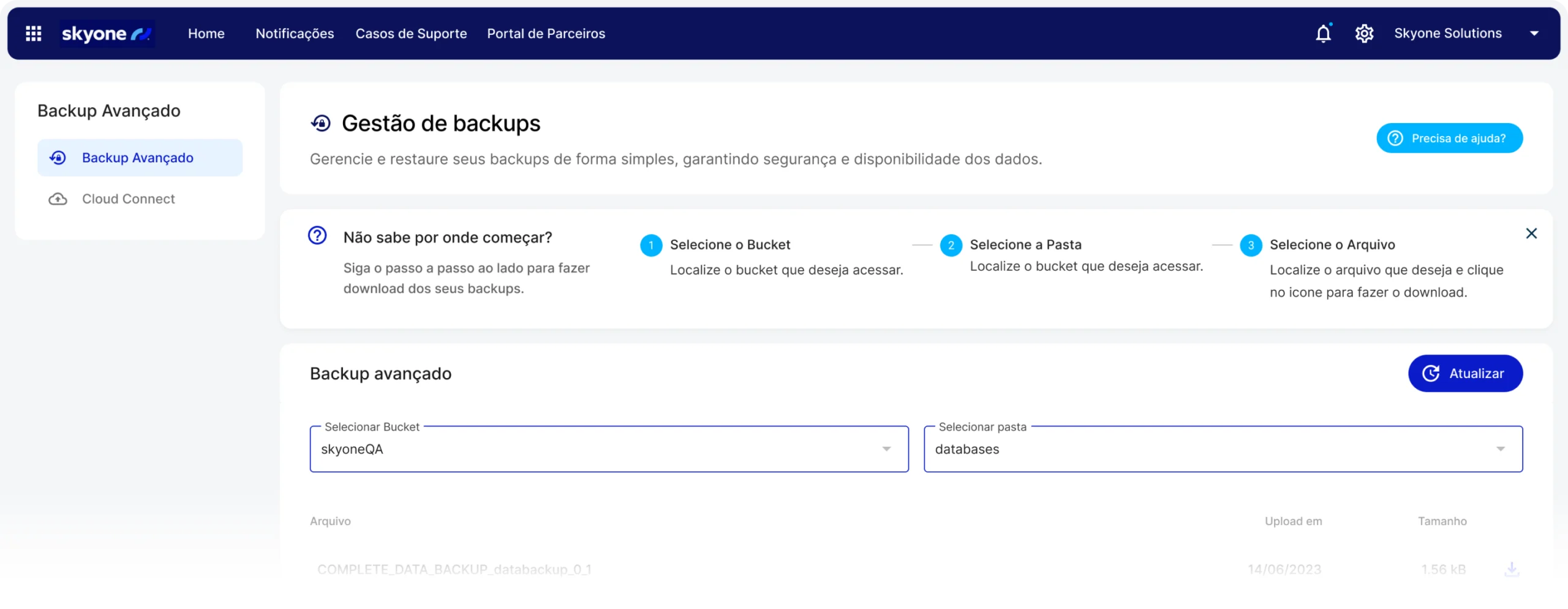Open settings using the gear icon

(x=1365, y=33)
